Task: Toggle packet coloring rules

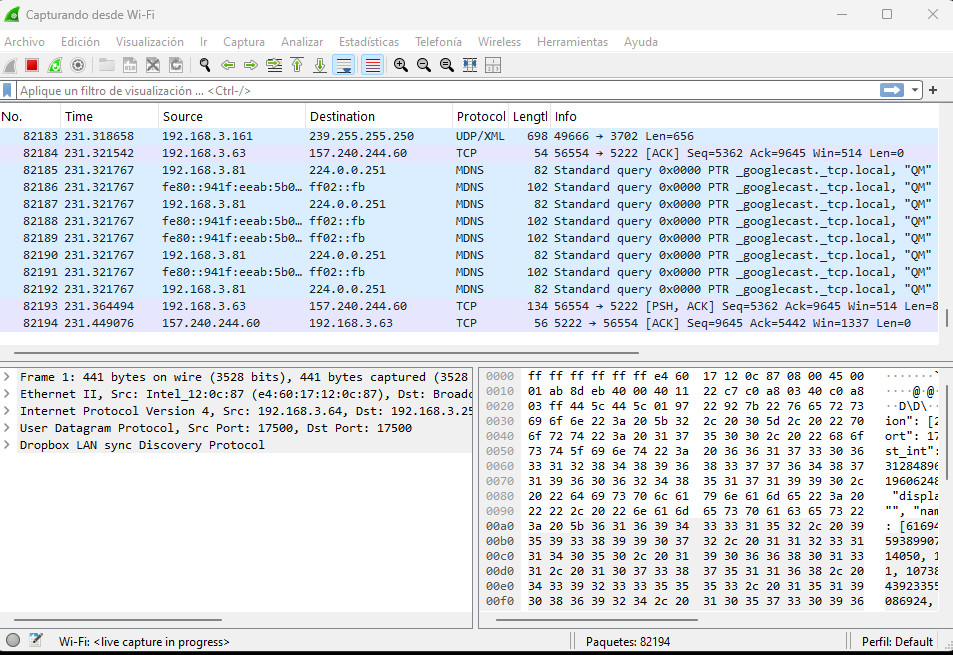Action: pos(372,65)
